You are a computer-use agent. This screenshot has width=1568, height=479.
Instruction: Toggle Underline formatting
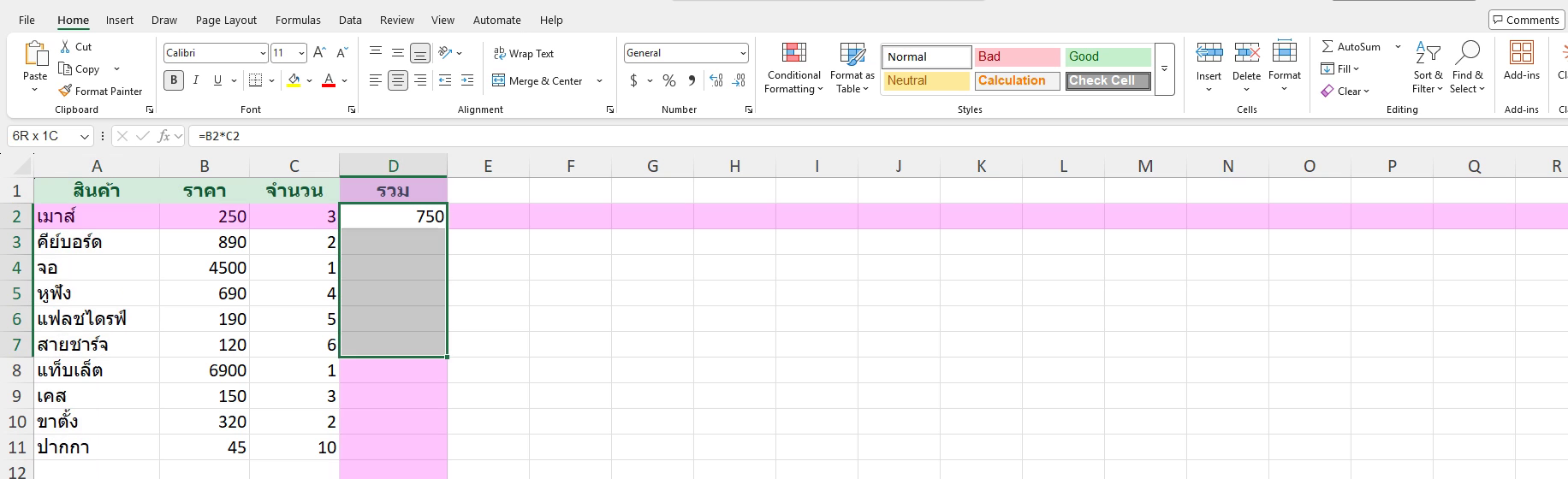tap(217, 80)
